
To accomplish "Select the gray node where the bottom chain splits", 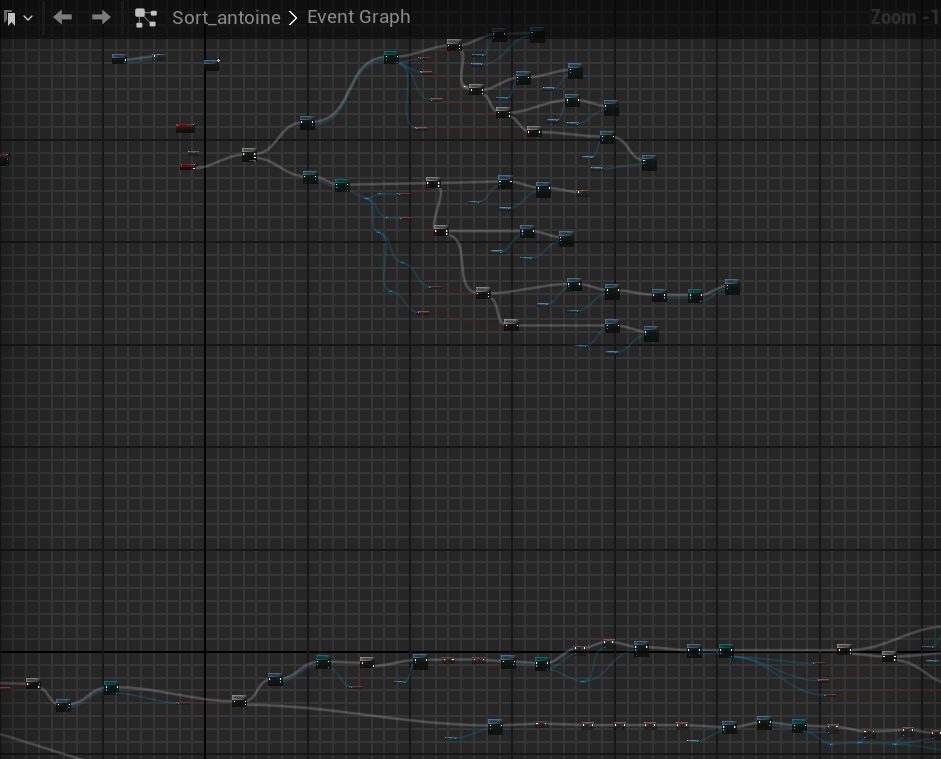I will [x=239, y=701].
